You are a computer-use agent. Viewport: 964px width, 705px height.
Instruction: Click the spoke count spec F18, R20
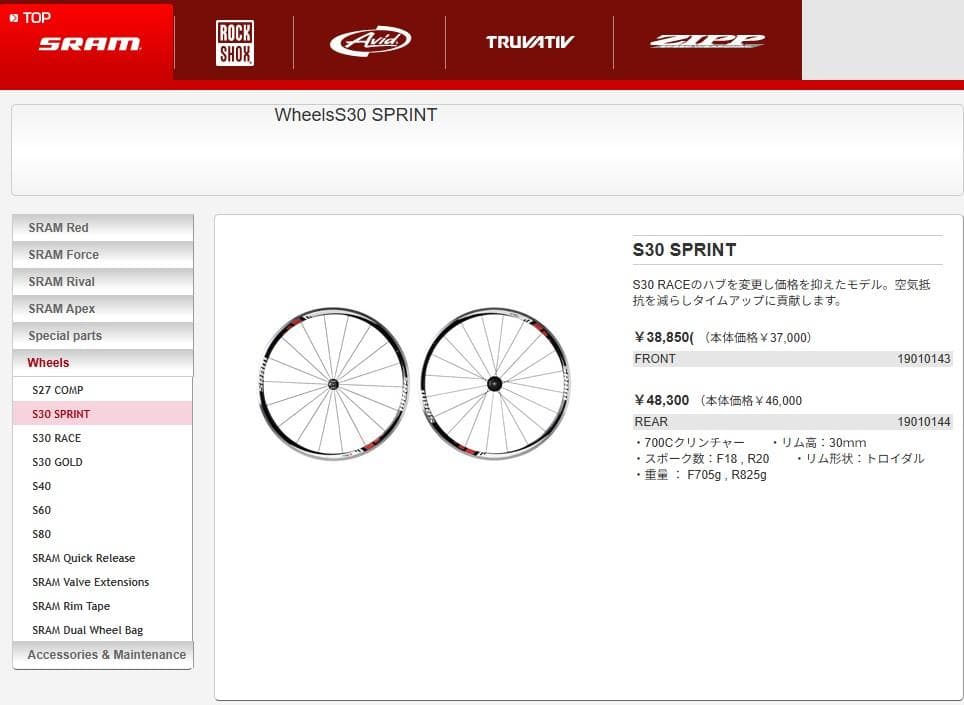[701, 459]
